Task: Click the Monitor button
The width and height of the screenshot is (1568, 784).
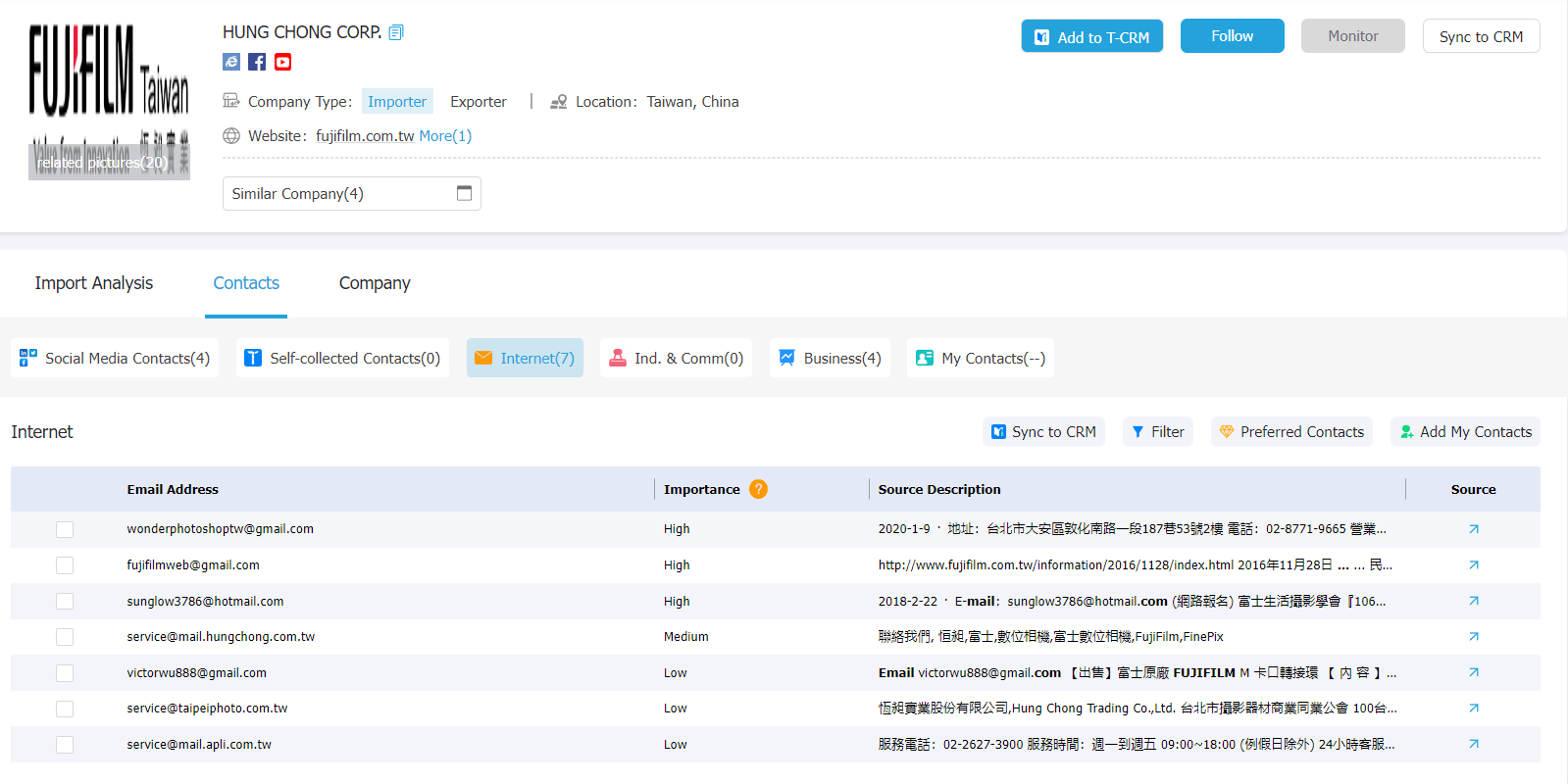Action: click(1352, 36)
